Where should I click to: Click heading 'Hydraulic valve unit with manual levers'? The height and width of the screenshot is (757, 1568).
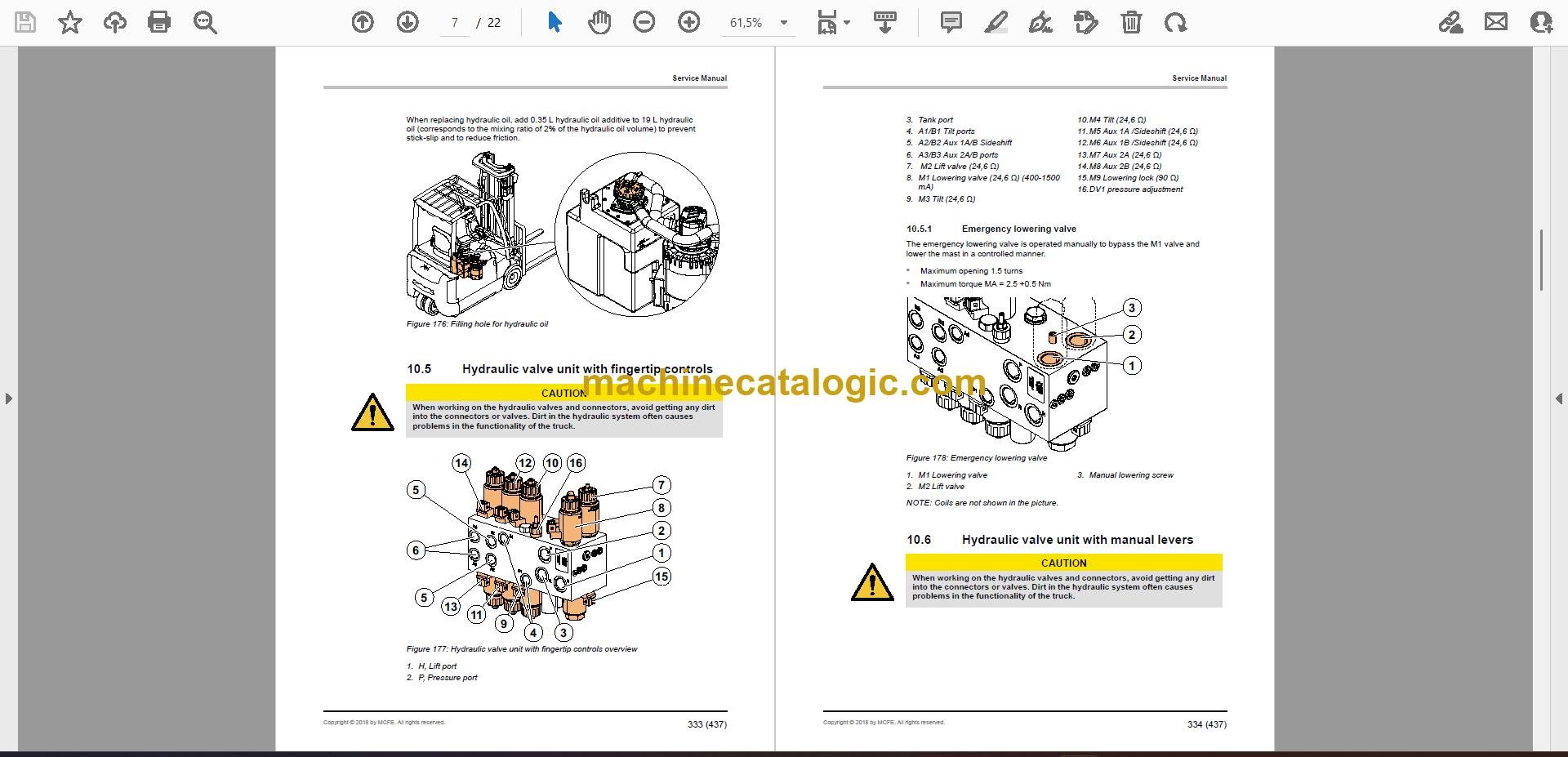pos(1077,540)
